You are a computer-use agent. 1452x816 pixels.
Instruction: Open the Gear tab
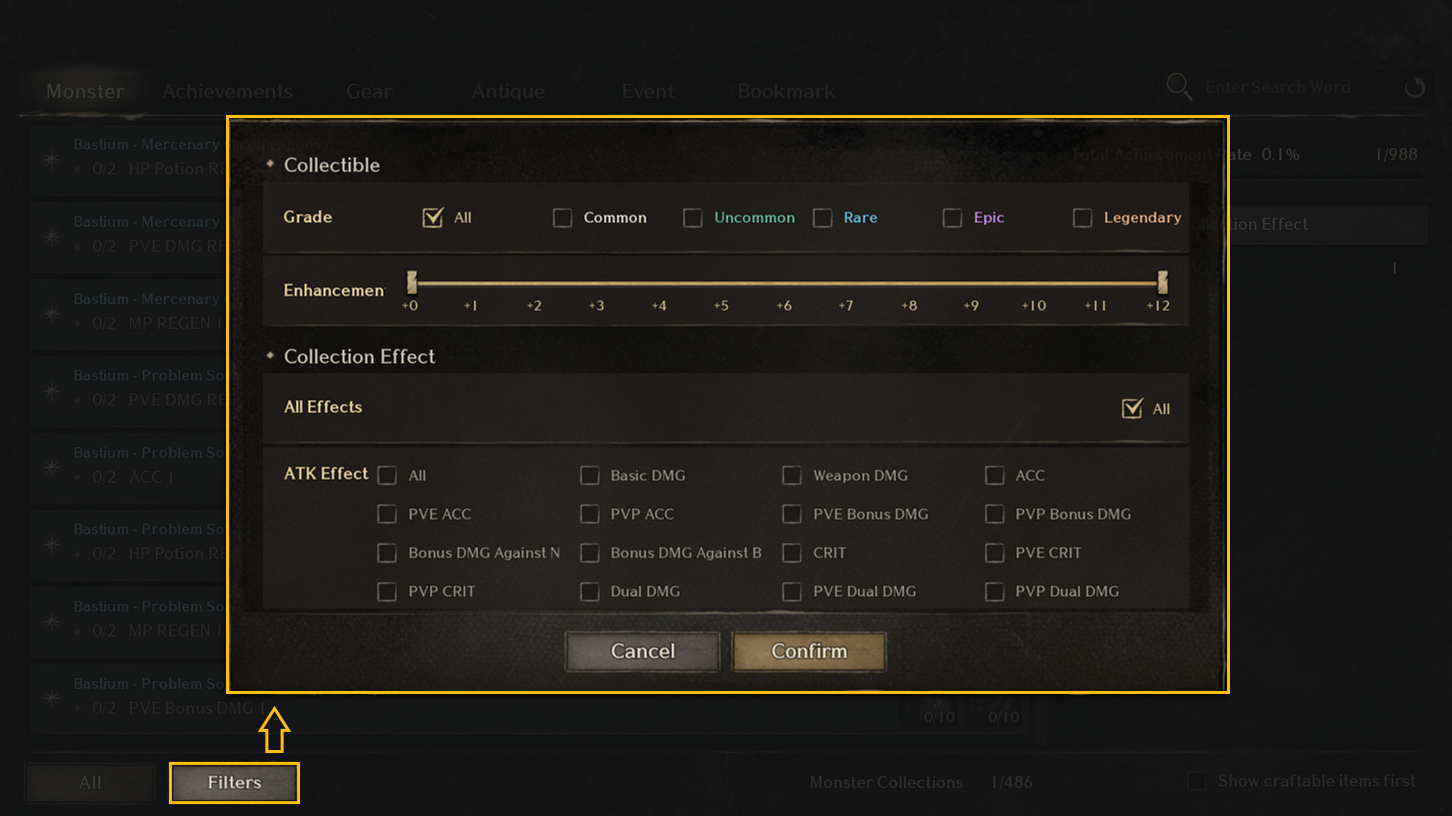tap(369, 91)
